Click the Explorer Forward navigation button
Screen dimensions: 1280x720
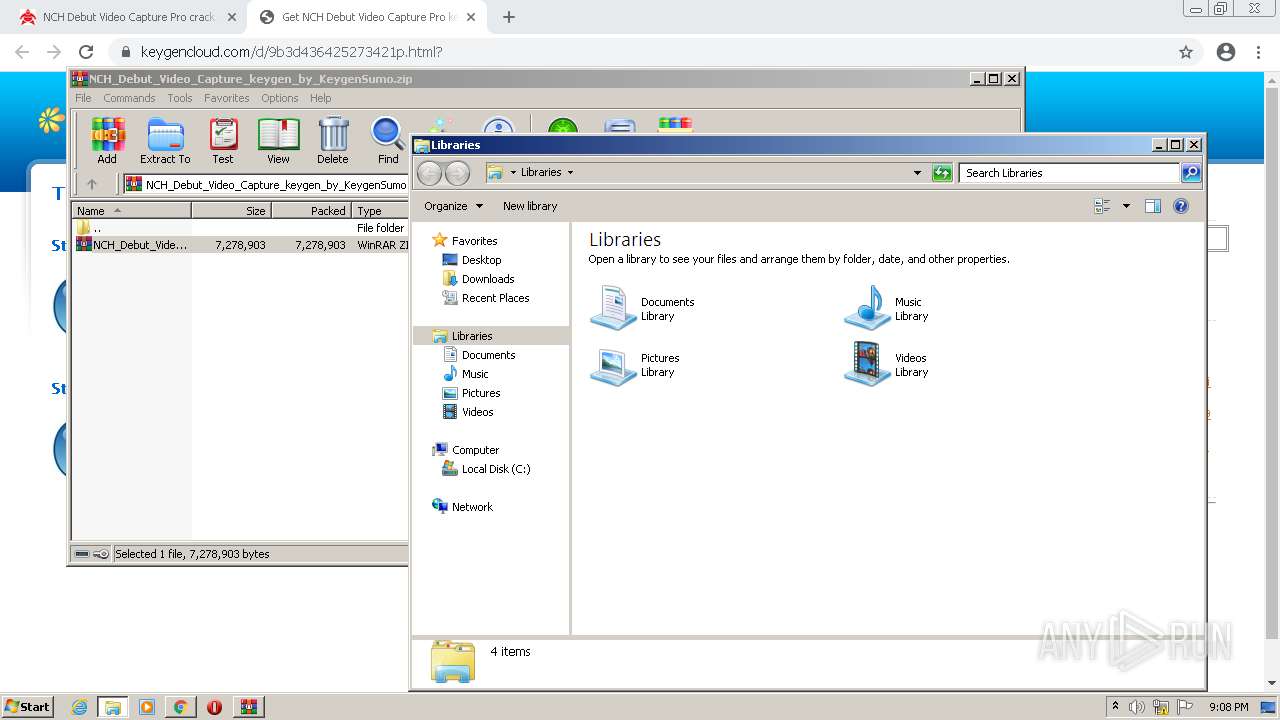point(457,173)
